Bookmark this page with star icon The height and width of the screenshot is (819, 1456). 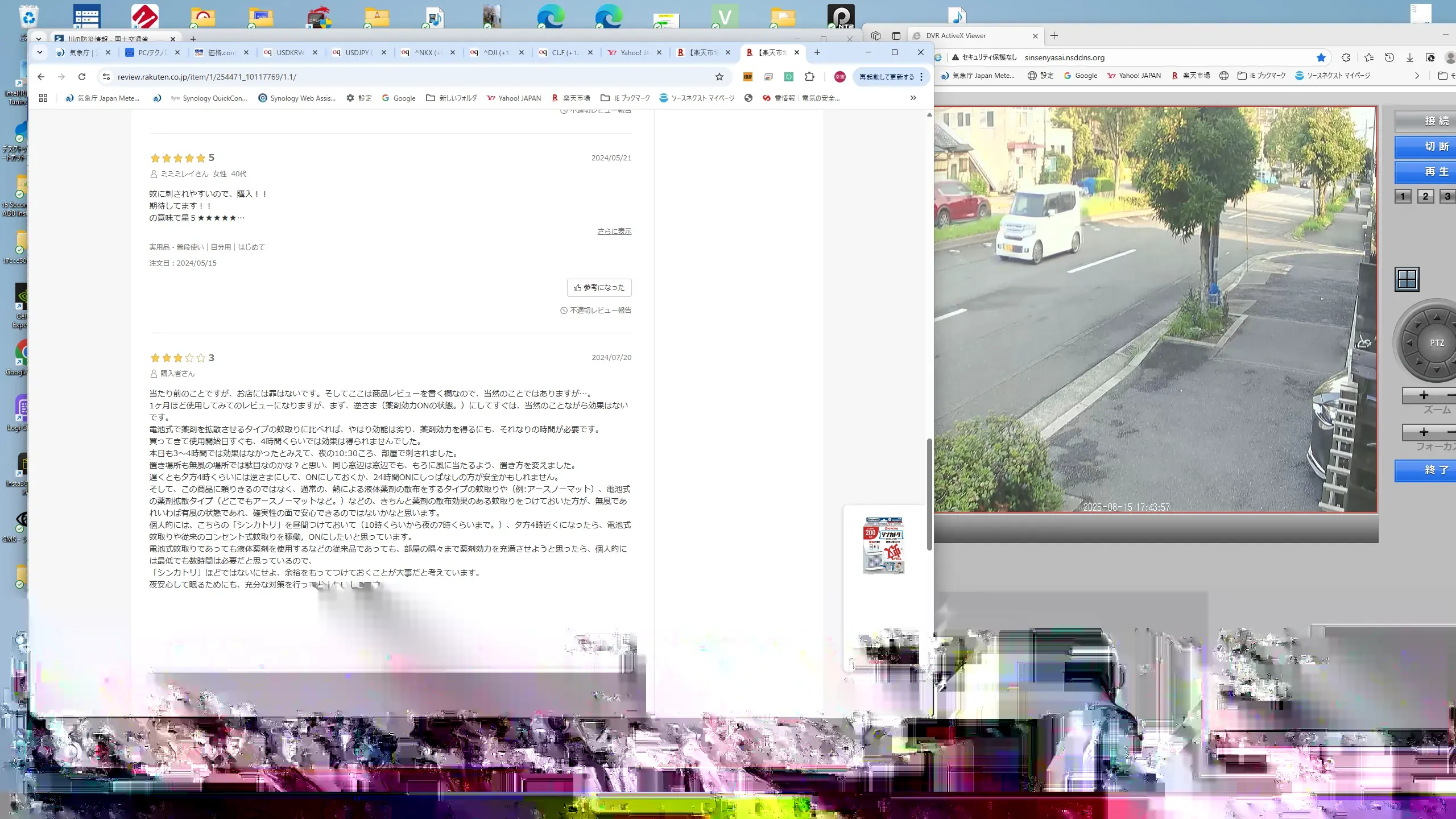tap(719, 77)
